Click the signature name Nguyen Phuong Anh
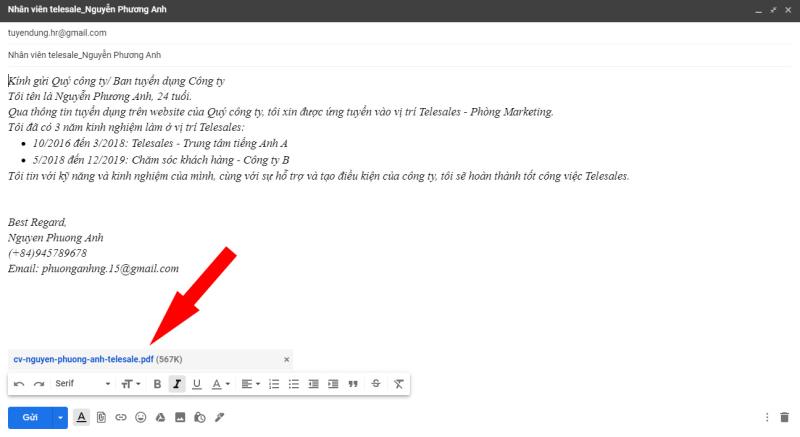The image size is (800, 437). [x=56, y=238]
